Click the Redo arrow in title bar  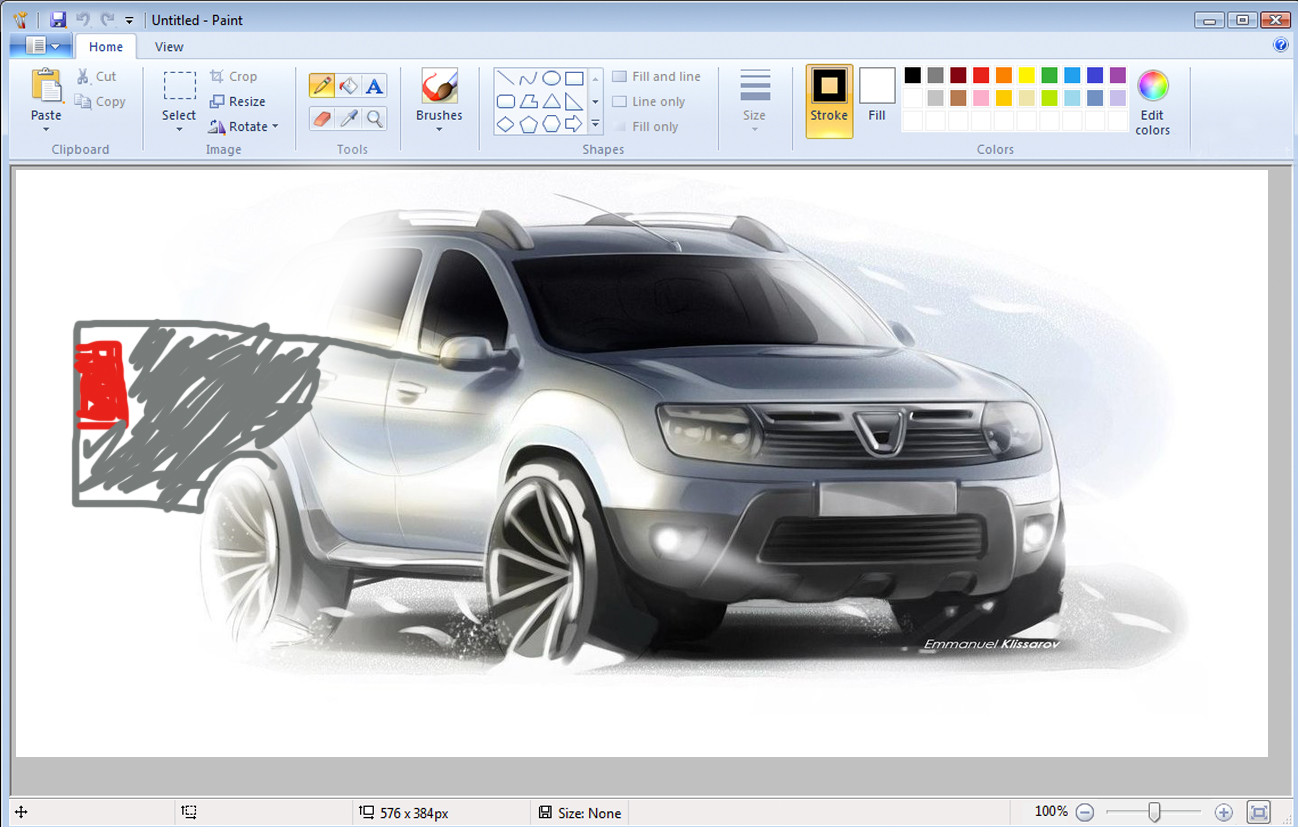click(x=107, y=20)
